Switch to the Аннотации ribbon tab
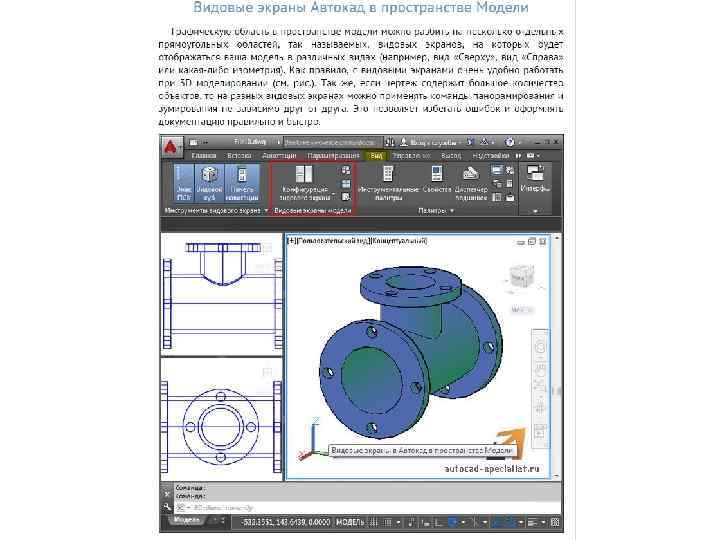This screenshot has height=540, width=720. tap(279, 156)
